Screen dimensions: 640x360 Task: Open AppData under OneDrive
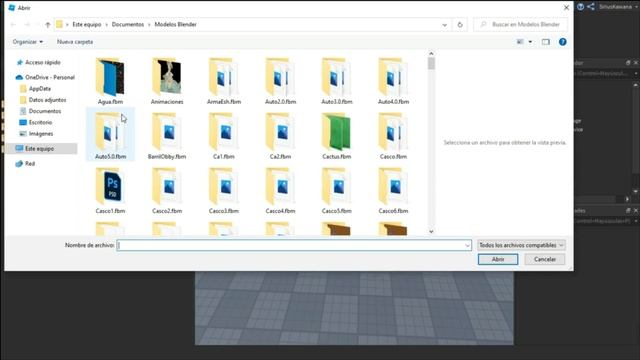pos(36,89)
